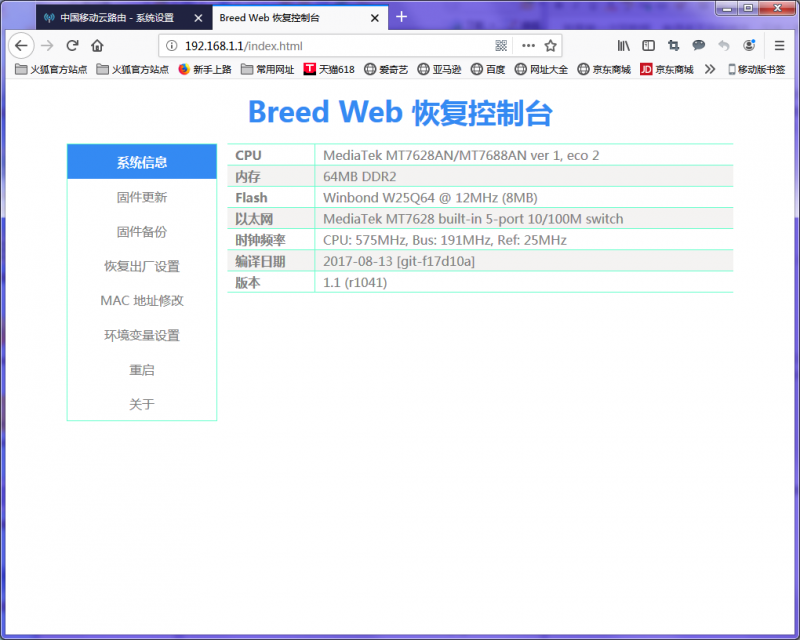
Task: Click the CPU value MediaTek MT7628AN/MT7688AN
Action: coord(461,155)
